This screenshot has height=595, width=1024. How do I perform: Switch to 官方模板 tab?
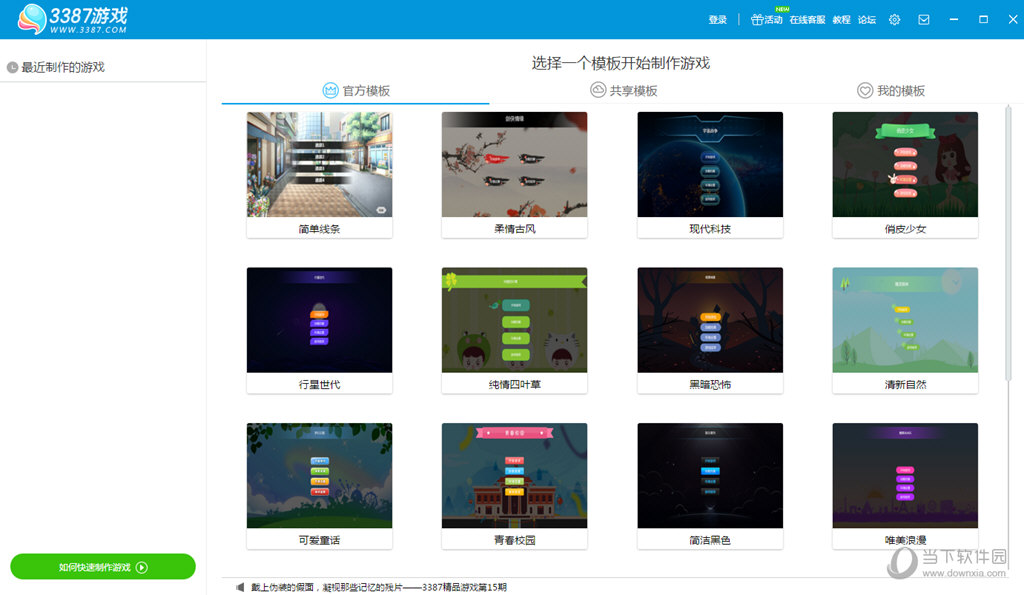click(356, 91)
